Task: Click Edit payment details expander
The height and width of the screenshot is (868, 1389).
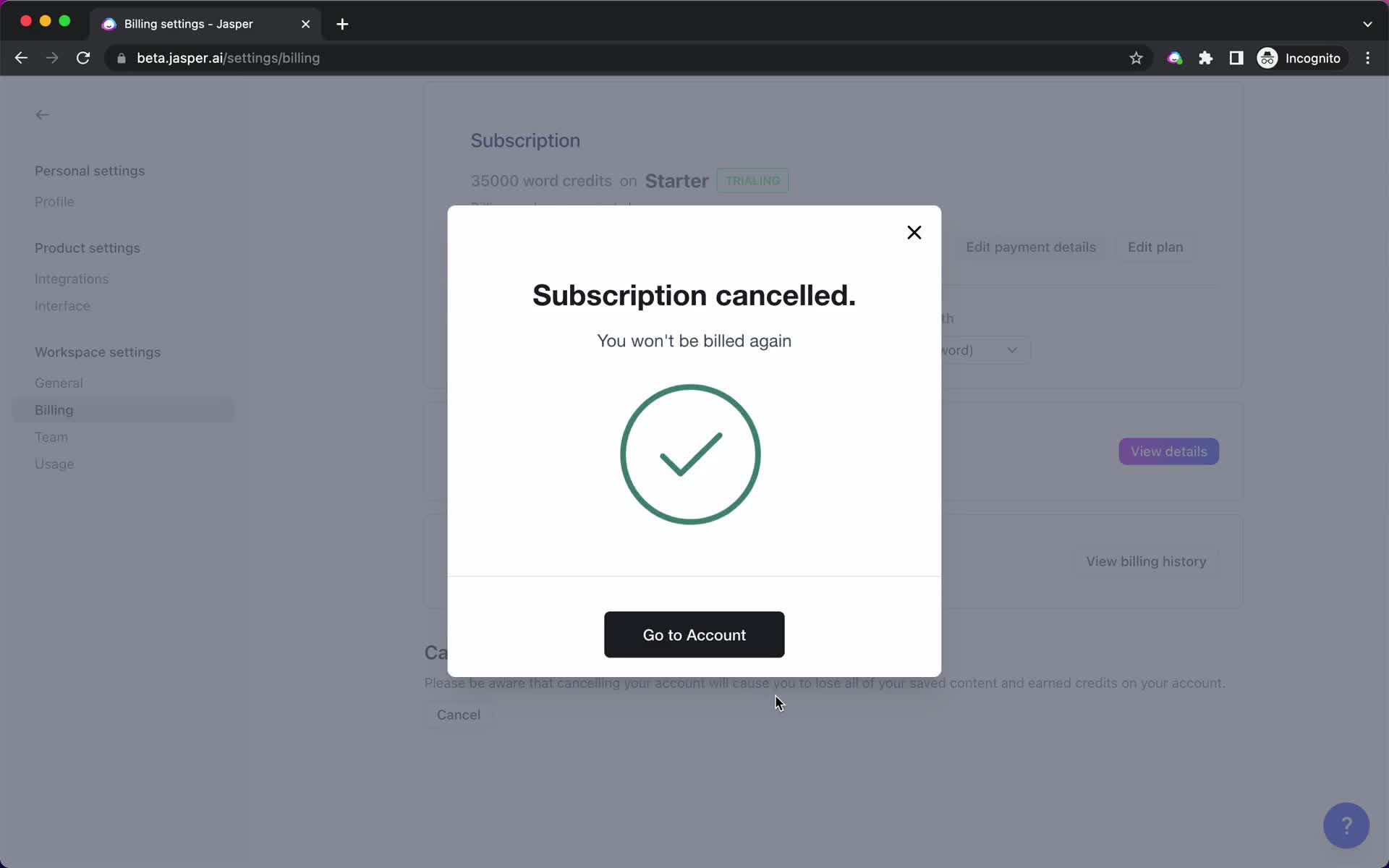Action: pyautogui.click(x=1031, y=247)
